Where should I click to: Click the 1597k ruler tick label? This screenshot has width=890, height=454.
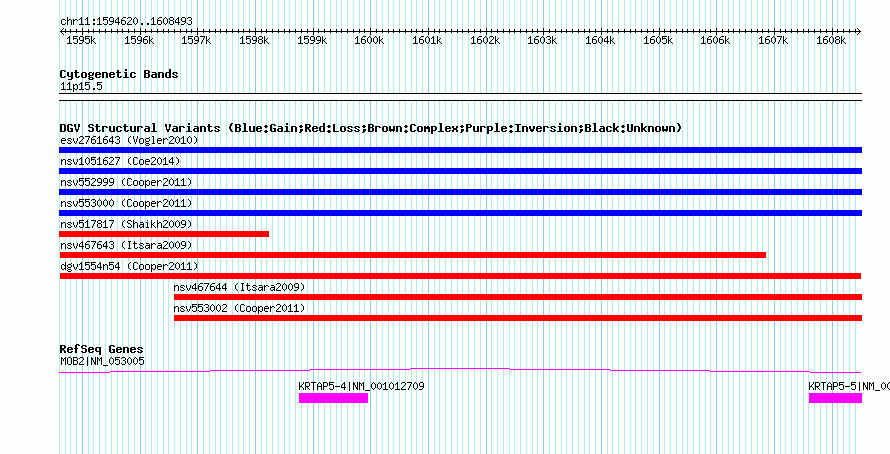(196, 41)
